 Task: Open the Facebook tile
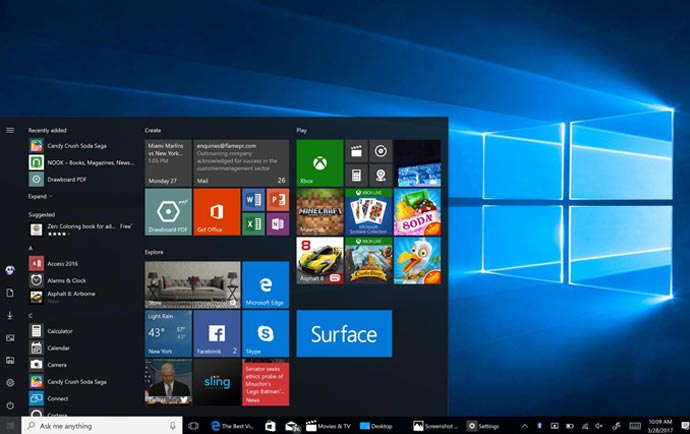tap(217, 334)
